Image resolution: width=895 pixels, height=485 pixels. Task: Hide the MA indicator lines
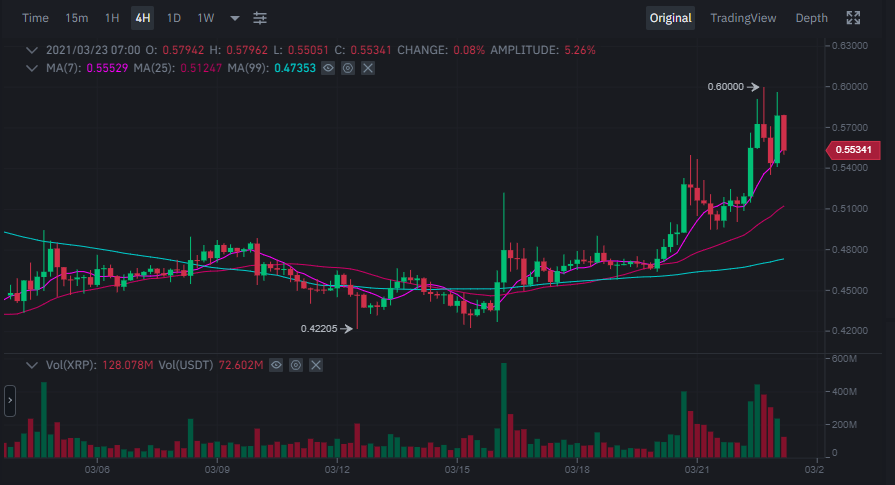coord(328,68)
